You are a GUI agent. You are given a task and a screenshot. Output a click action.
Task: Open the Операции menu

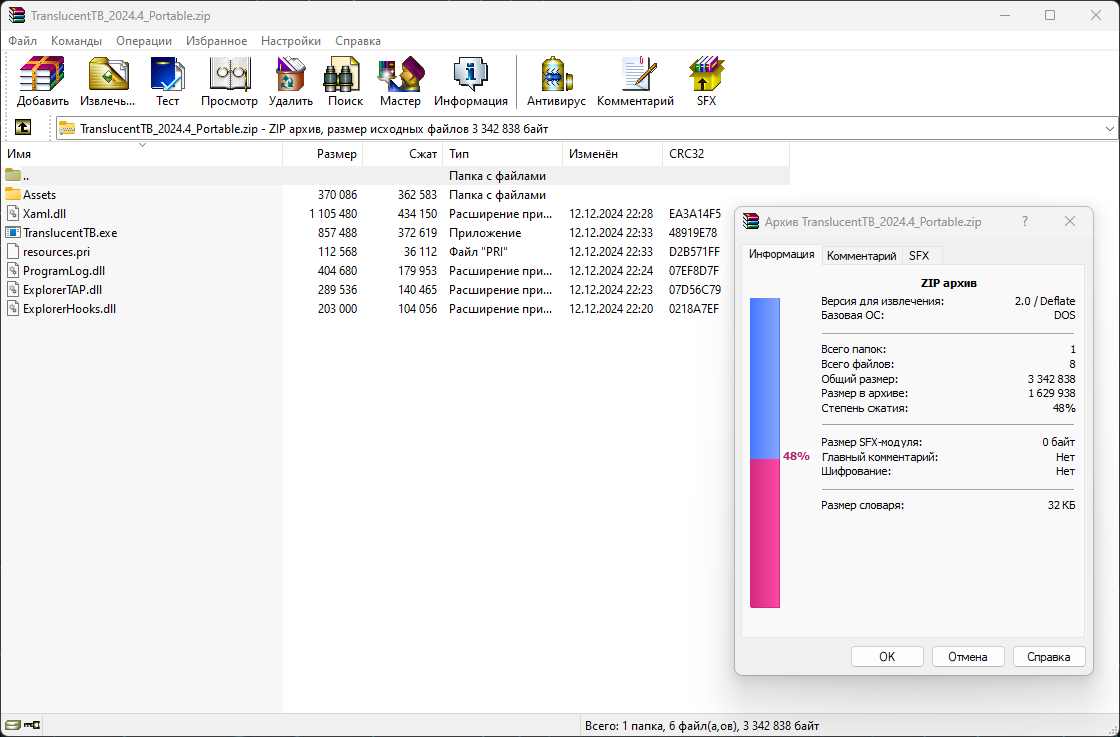(143, 41)
